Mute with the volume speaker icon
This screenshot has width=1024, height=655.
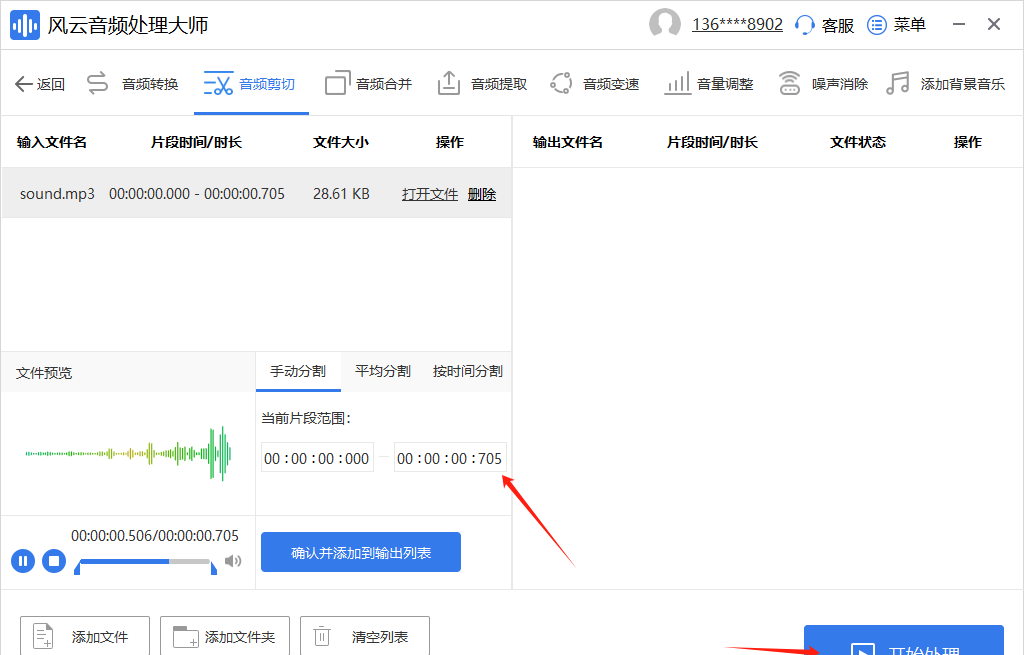click(x=232, y=561)
